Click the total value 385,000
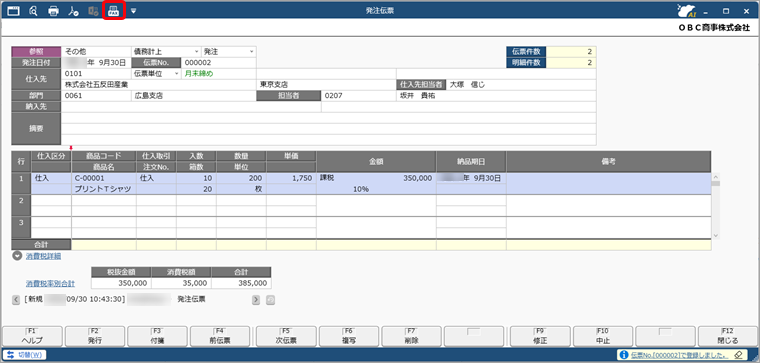 click(241, 283)
